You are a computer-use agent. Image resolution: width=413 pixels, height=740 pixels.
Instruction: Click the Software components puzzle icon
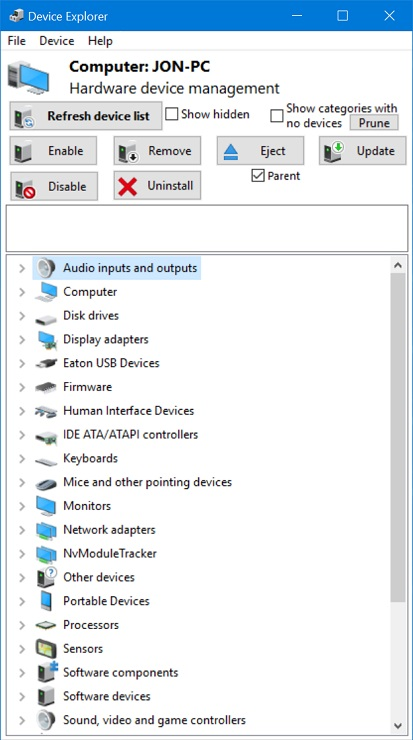(x=46, y=672)
